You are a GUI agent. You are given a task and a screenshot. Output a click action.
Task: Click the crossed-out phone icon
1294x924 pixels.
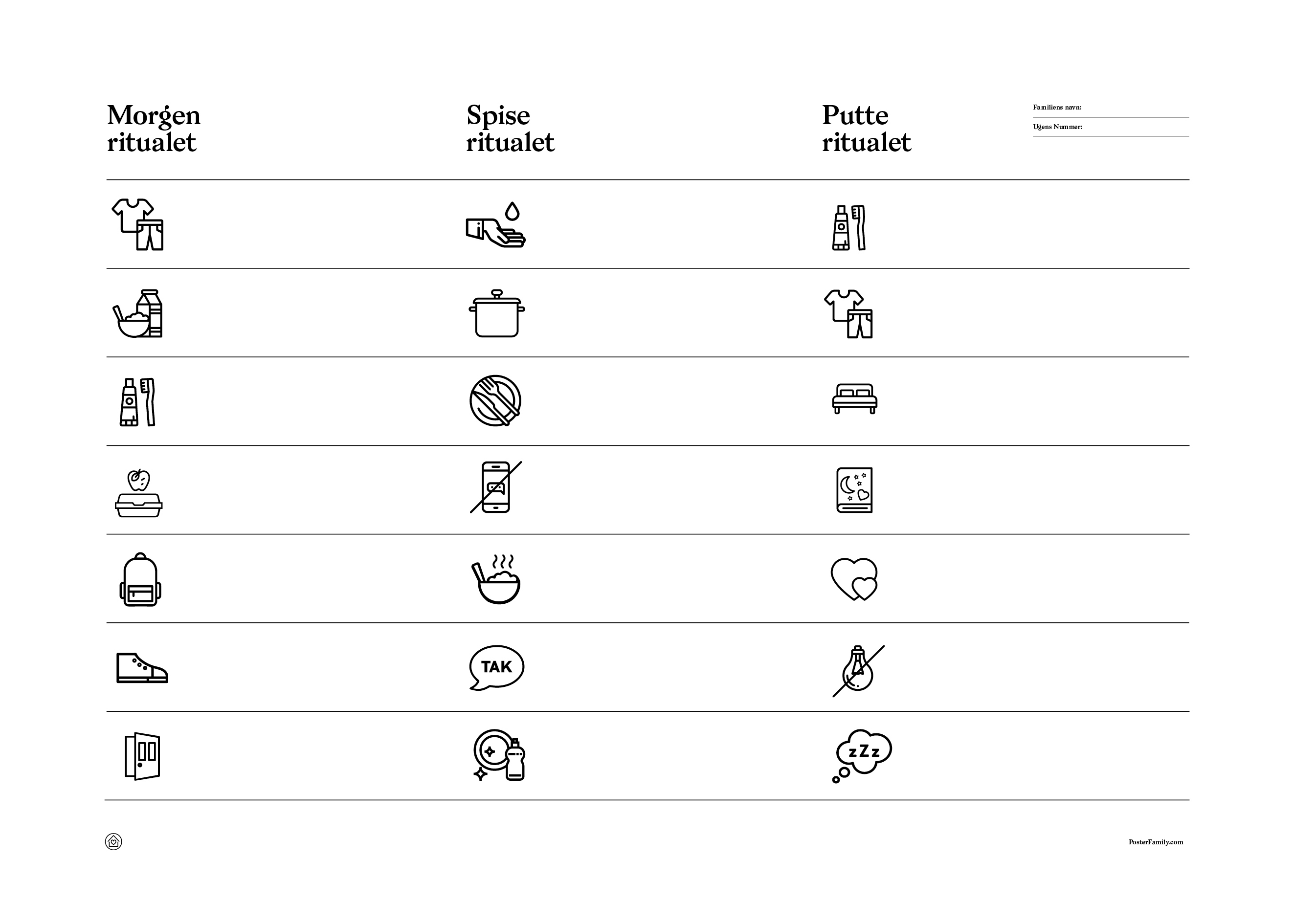pos(495,487)
